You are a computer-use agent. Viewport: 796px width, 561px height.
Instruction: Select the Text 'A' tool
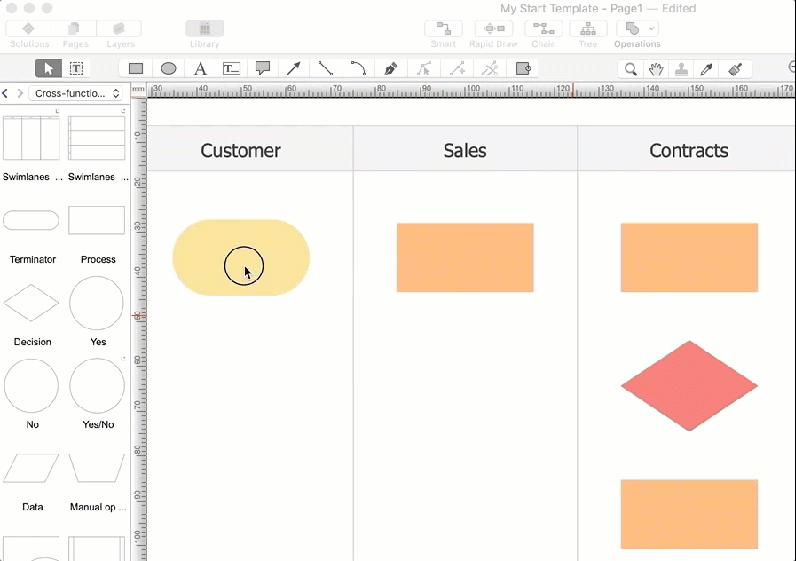201,69
